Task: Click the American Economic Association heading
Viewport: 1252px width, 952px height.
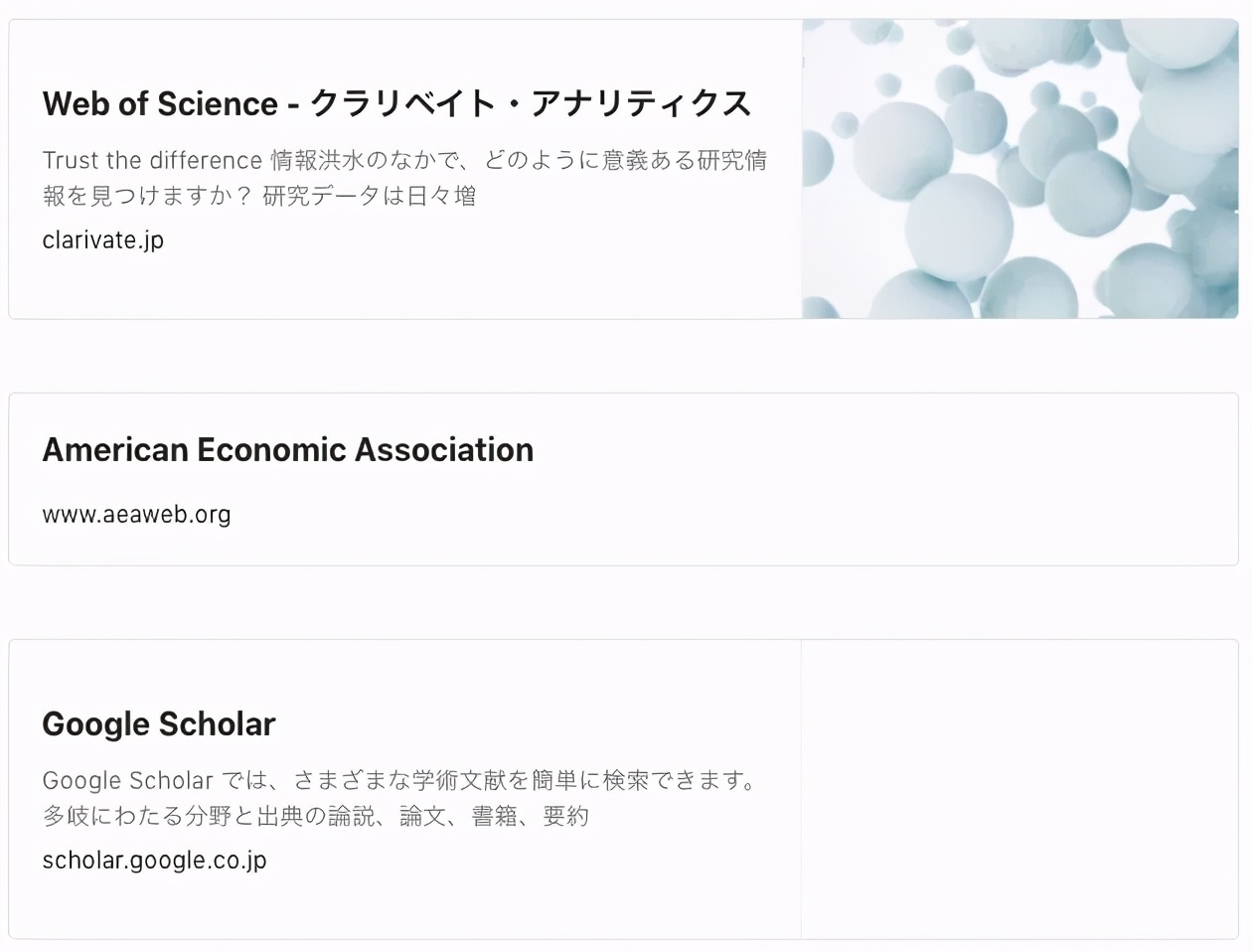Action: pos(287,449)
